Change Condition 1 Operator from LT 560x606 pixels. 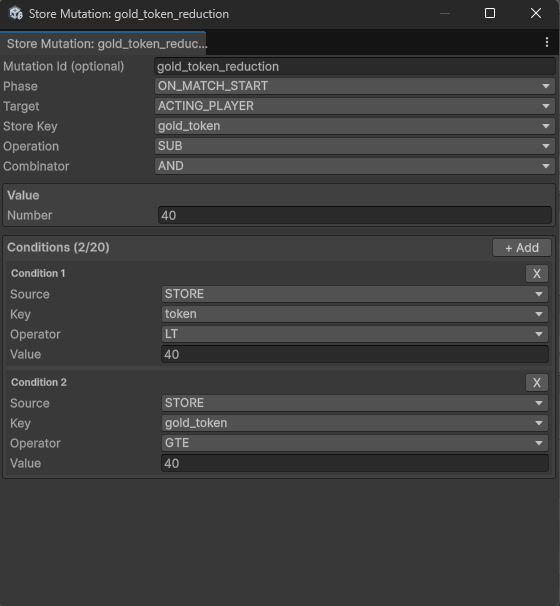[354, 334]
